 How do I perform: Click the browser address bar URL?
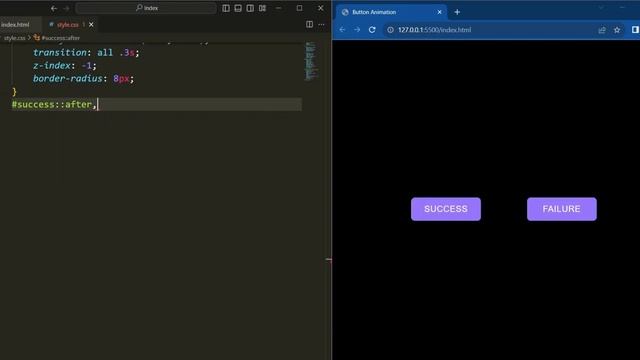tap(434, 30)
